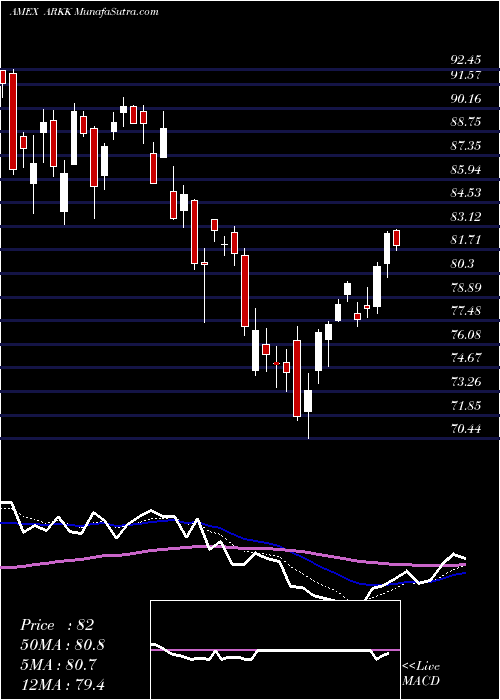Click the '12MA : 79.4' readout
Image resolution: width=500 pixels, height=700 pixels.
(x=63, y=684)
